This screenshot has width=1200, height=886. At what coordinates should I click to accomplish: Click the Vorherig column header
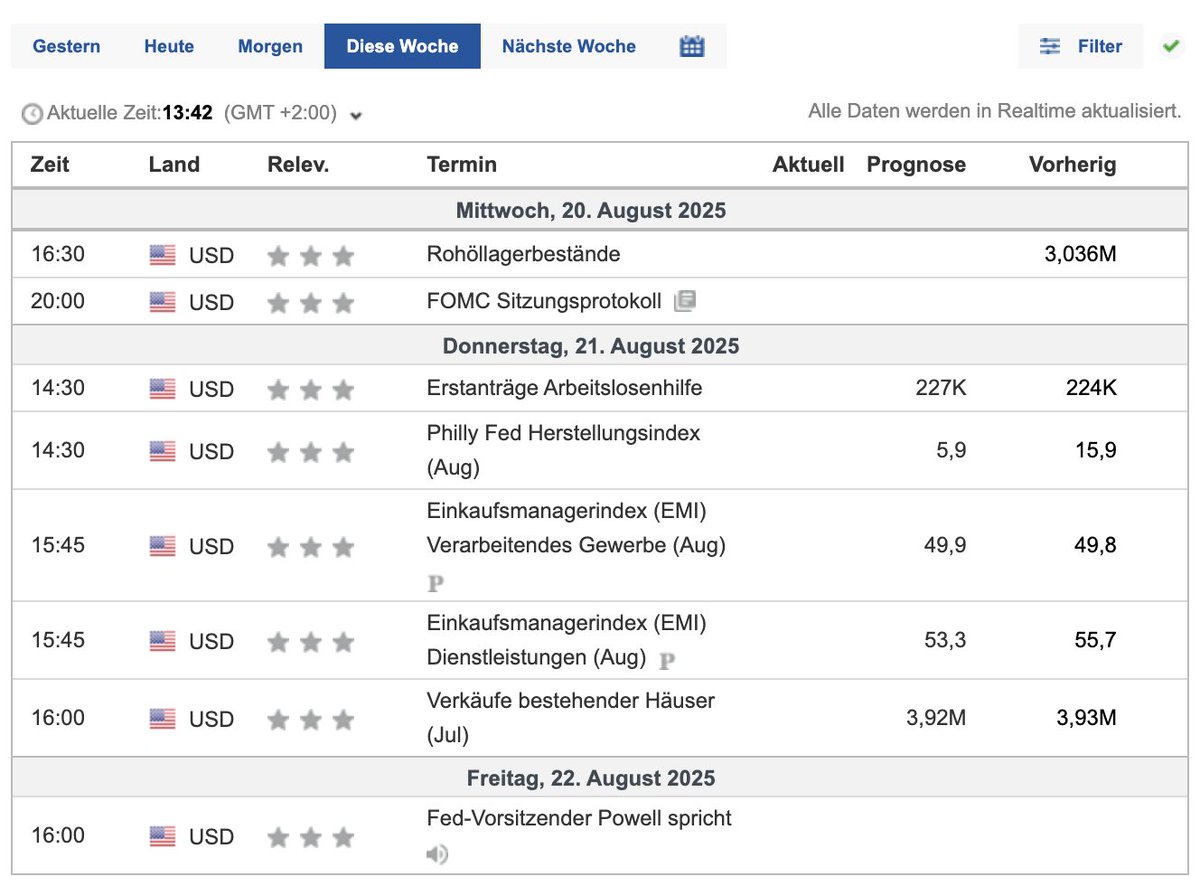tap(1073, 165)
